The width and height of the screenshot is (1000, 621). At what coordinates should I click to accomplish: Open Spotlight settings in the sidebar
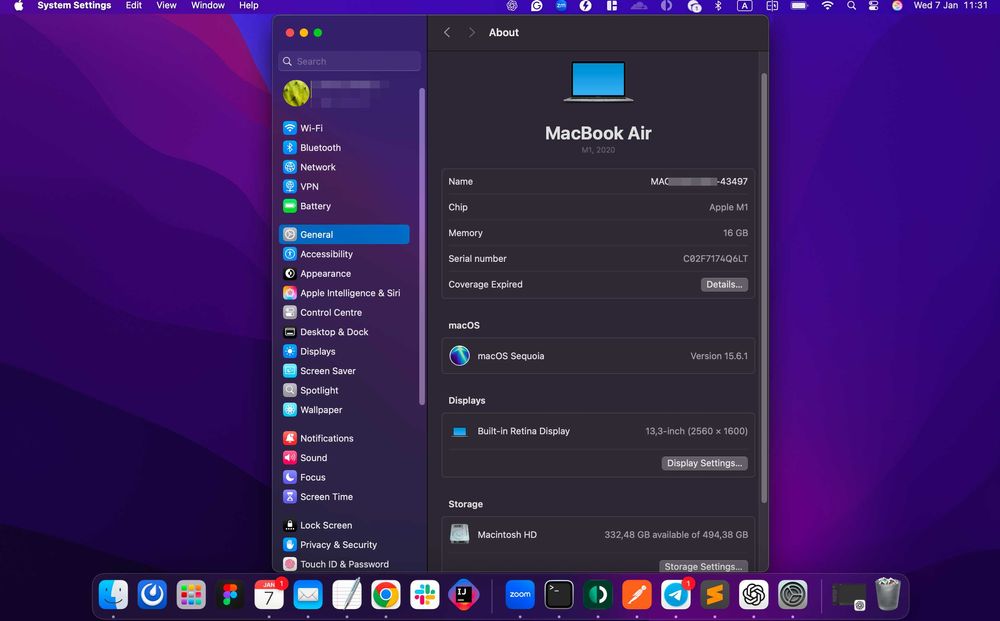coord(344,390)
